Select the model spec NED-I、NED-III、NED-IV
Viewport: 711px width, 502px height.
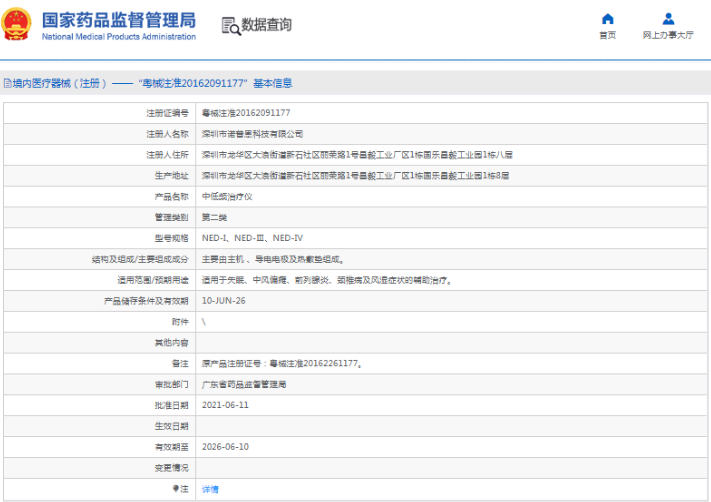252,238
